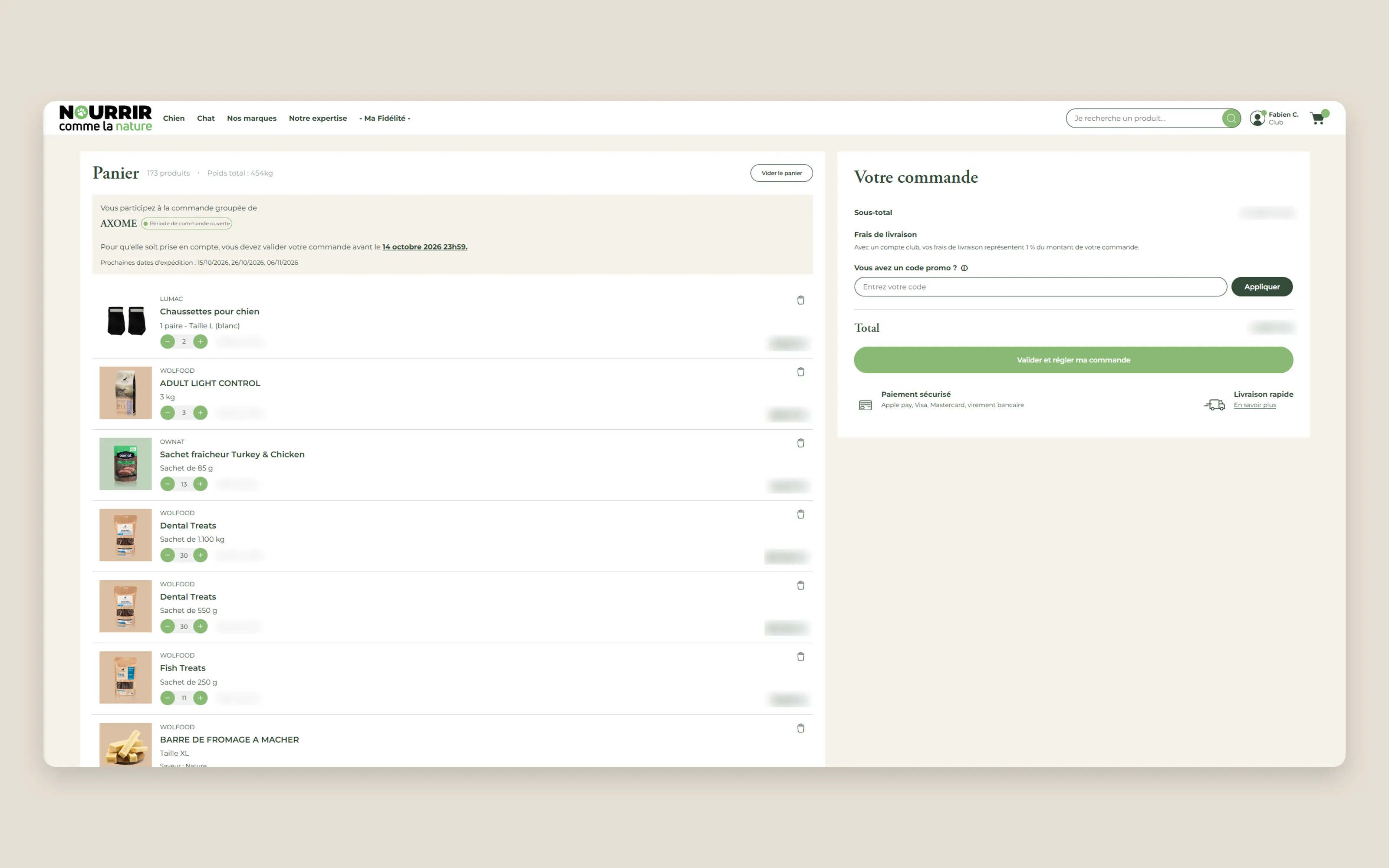Open the shopping cart icon in header
Screen dimensions: 1389x868
tap(1318, 118)
